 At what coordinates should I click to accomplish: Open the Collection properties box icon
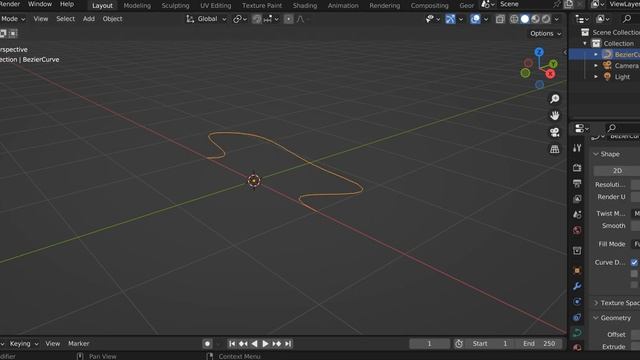click(577, 251)
